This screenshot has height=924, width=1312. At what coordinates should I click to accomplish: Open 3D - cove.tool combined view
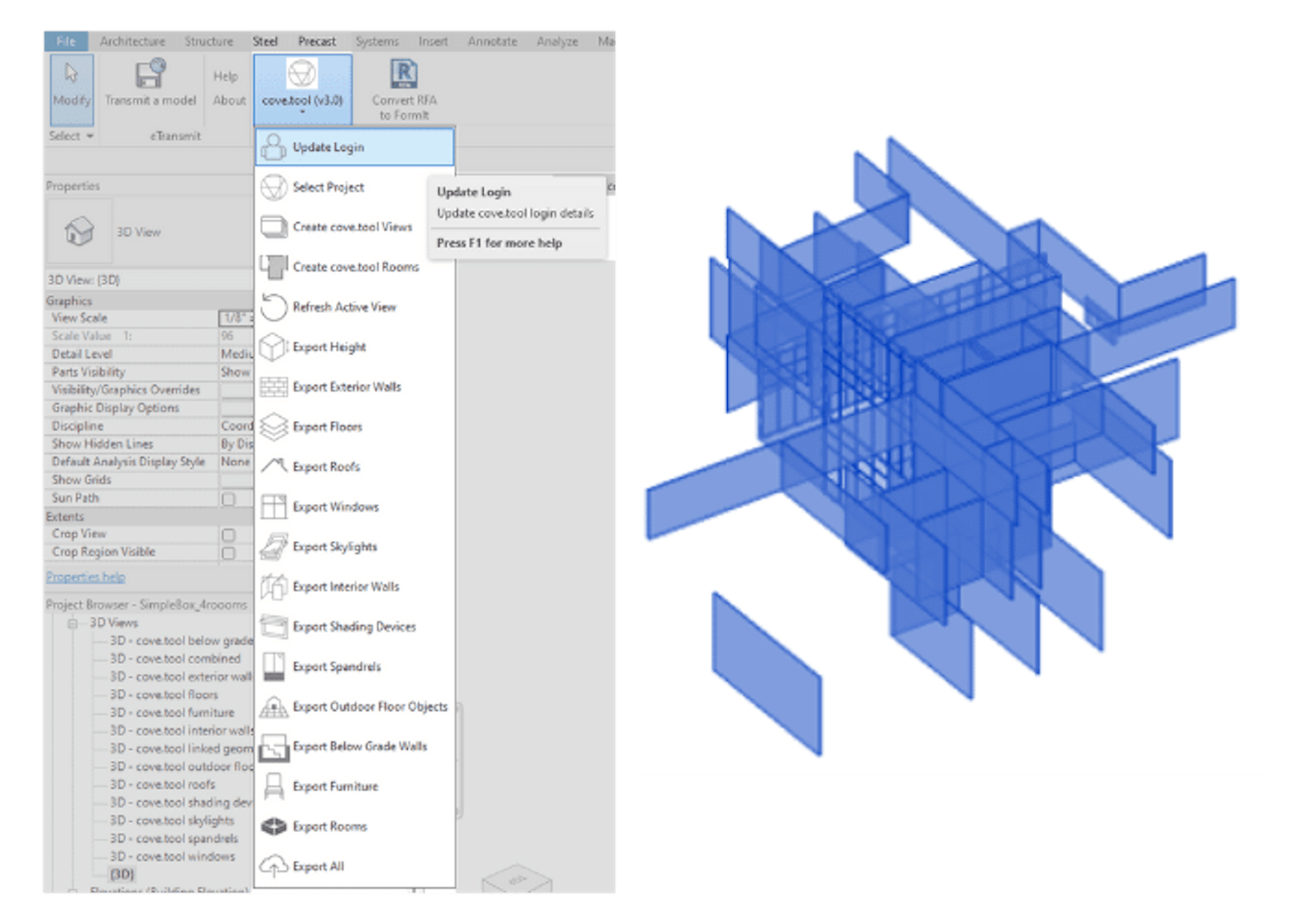(175, 659)
